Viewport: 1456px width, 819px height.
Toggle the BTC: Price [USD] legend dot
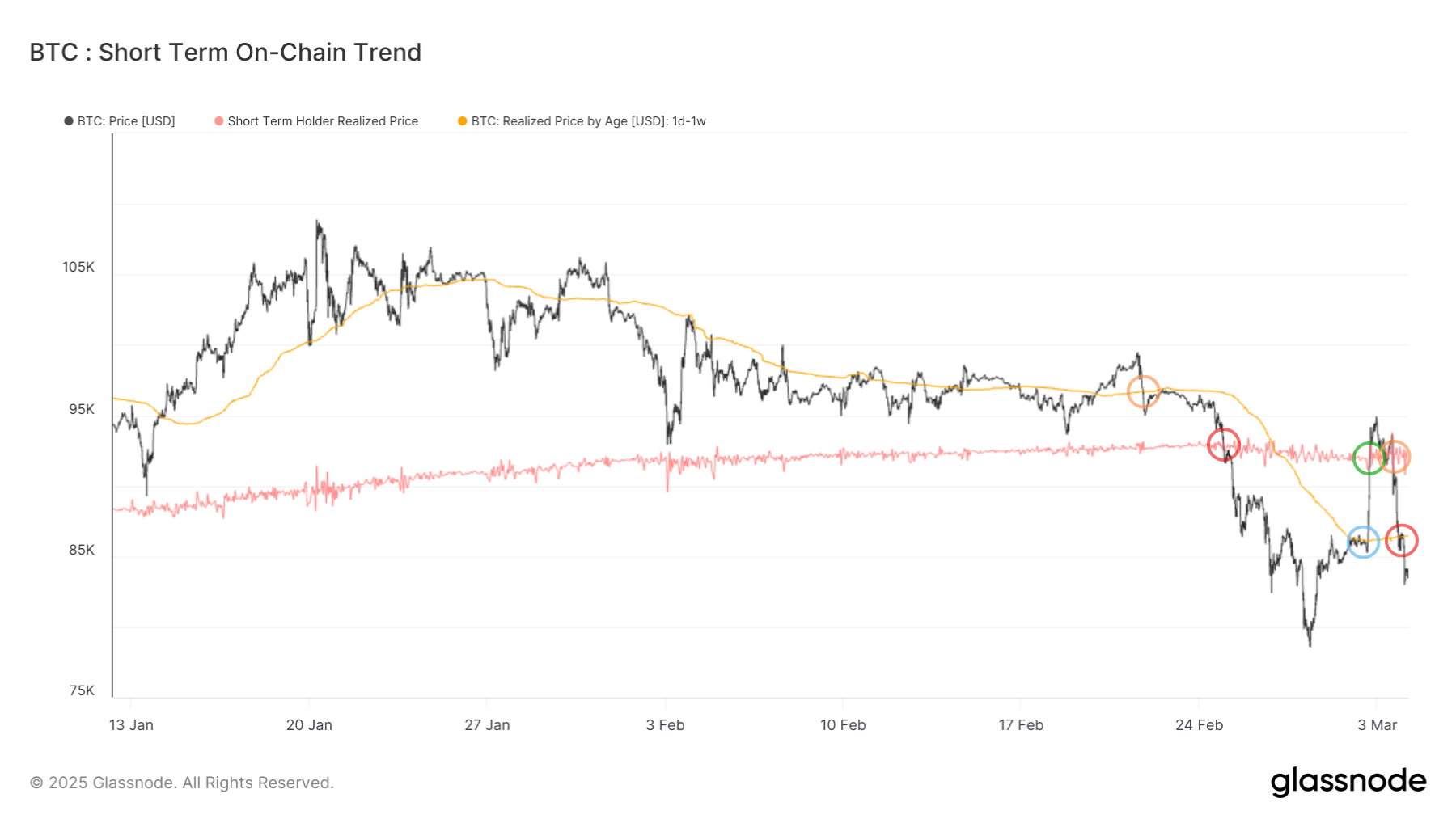(69, 121)
